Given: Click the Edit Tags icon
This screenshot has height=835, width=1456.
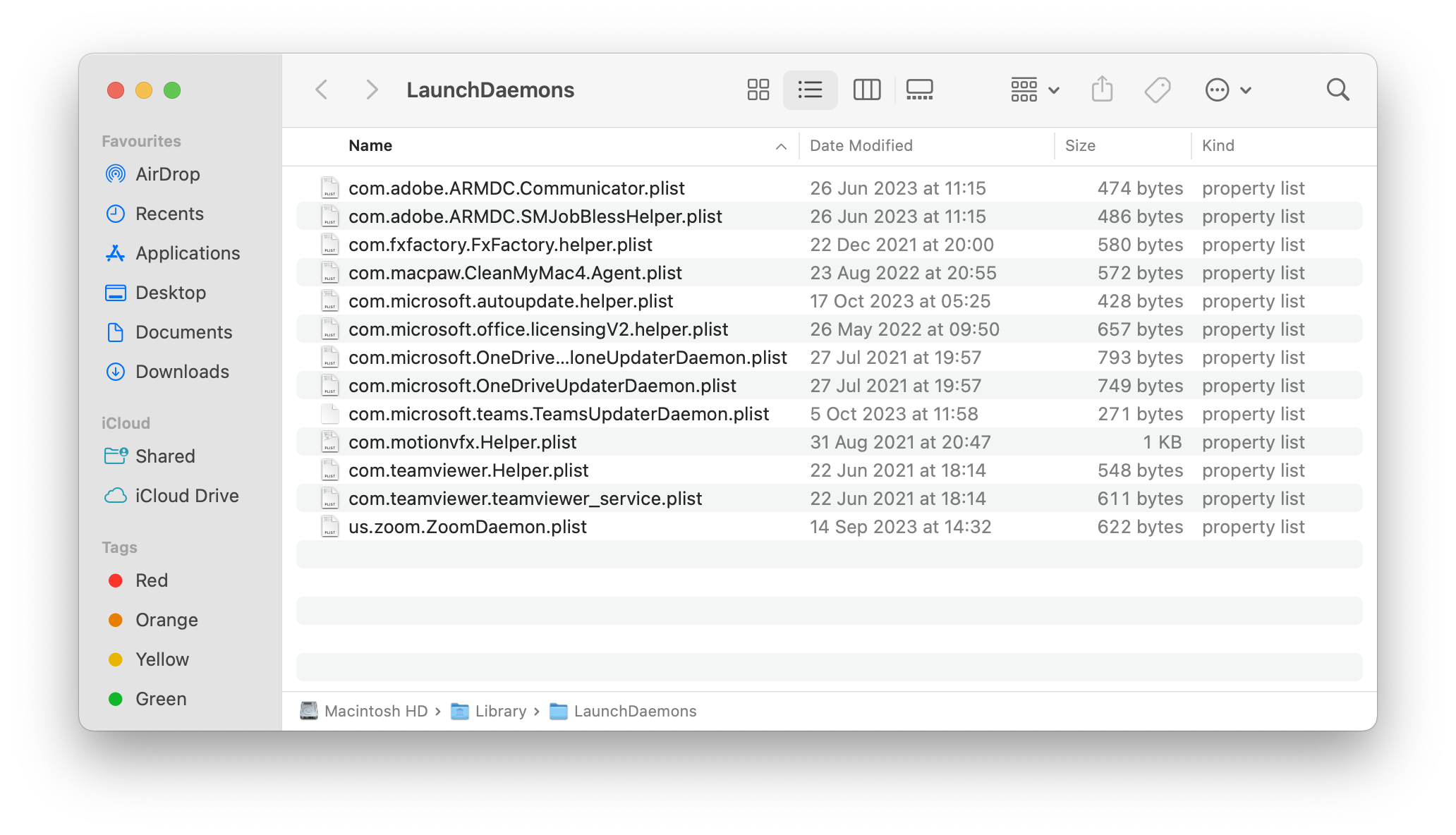Looking at the screenshot, I should 1157,90.
